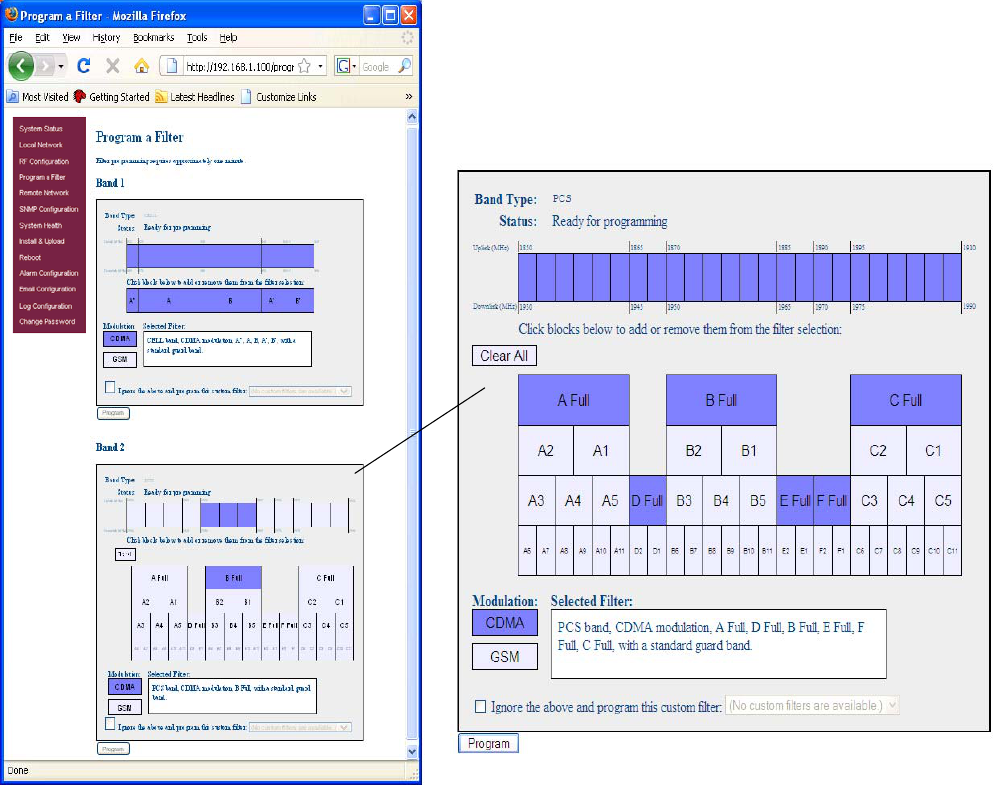
Task: Click the stop loading X icon
Action: [113, 66]
